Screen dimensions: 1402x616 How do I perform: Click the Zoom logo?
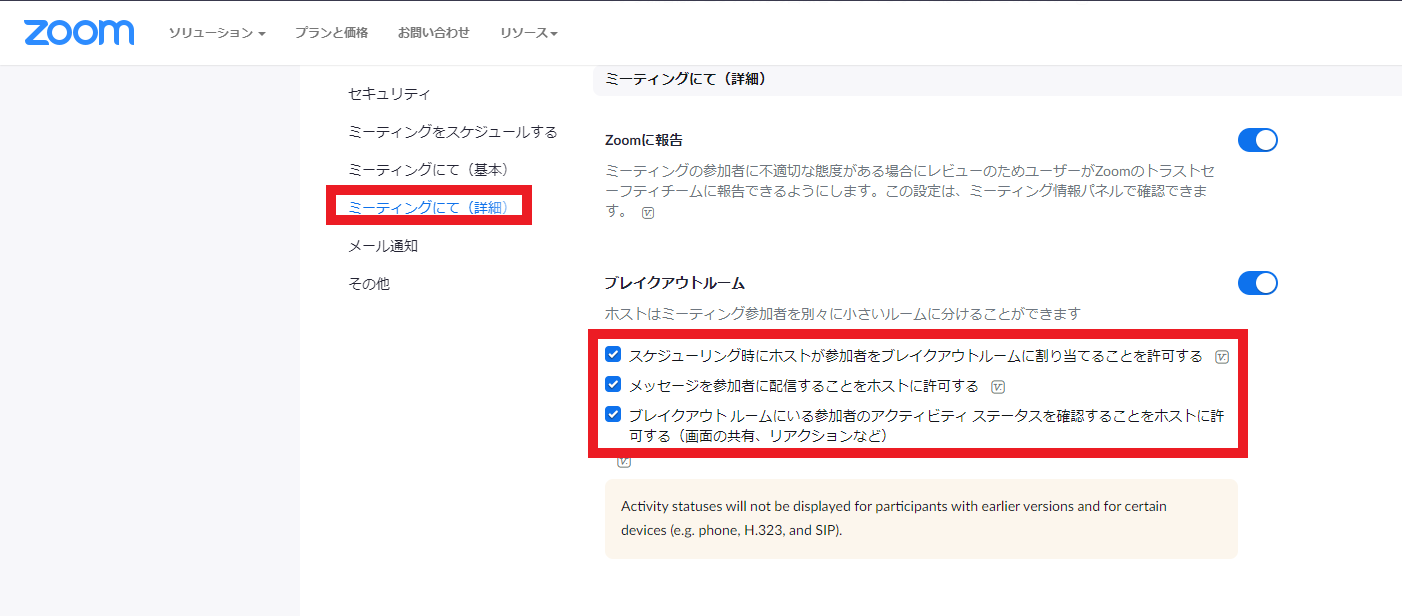(78, 32)
